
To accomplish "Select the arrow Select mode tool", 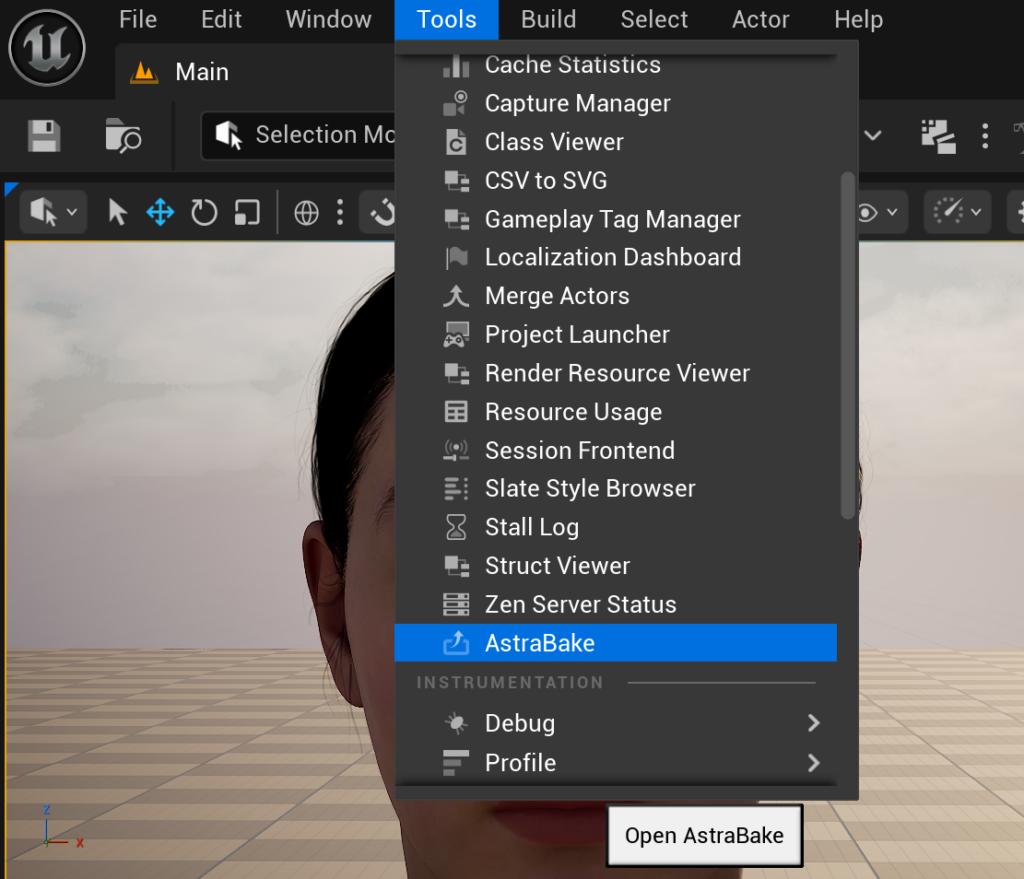I will click(117, 212).
